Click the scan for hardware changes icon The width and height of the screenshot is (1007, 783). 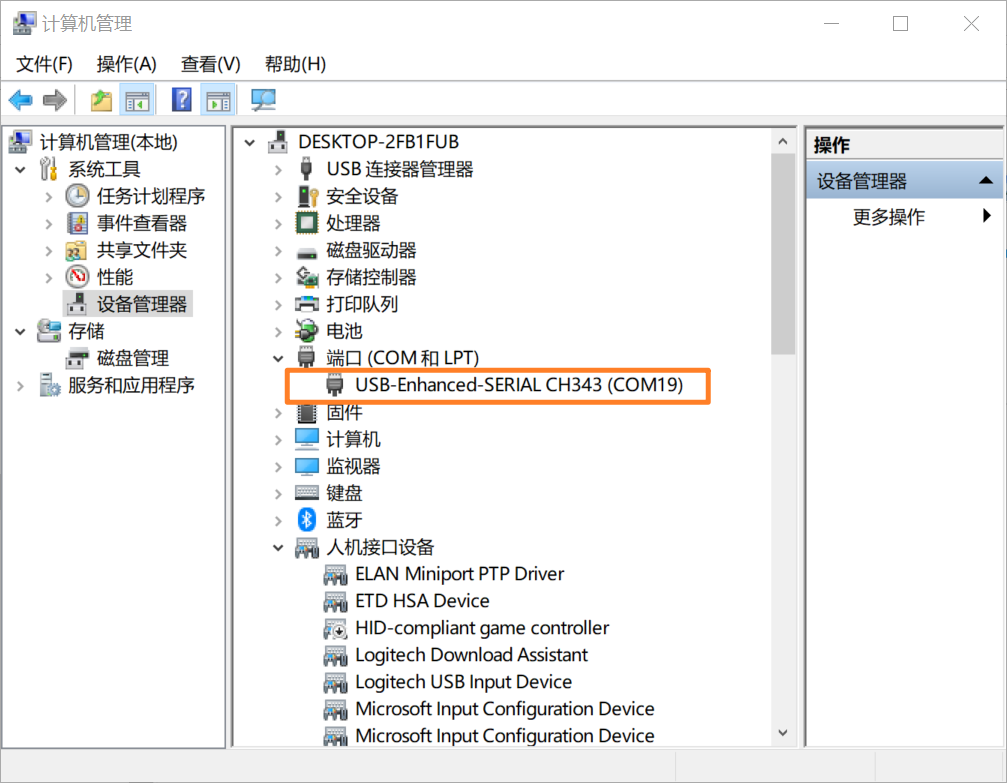[262, 99]
